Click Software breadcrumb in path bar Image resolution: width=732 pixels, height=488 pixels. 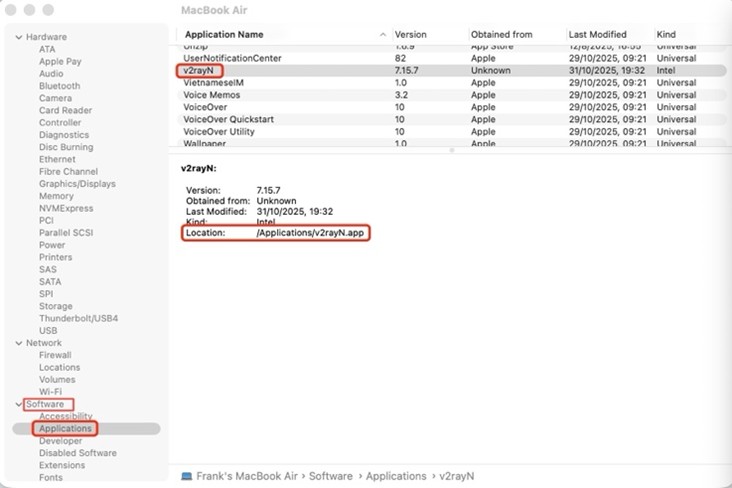(330, 476)
